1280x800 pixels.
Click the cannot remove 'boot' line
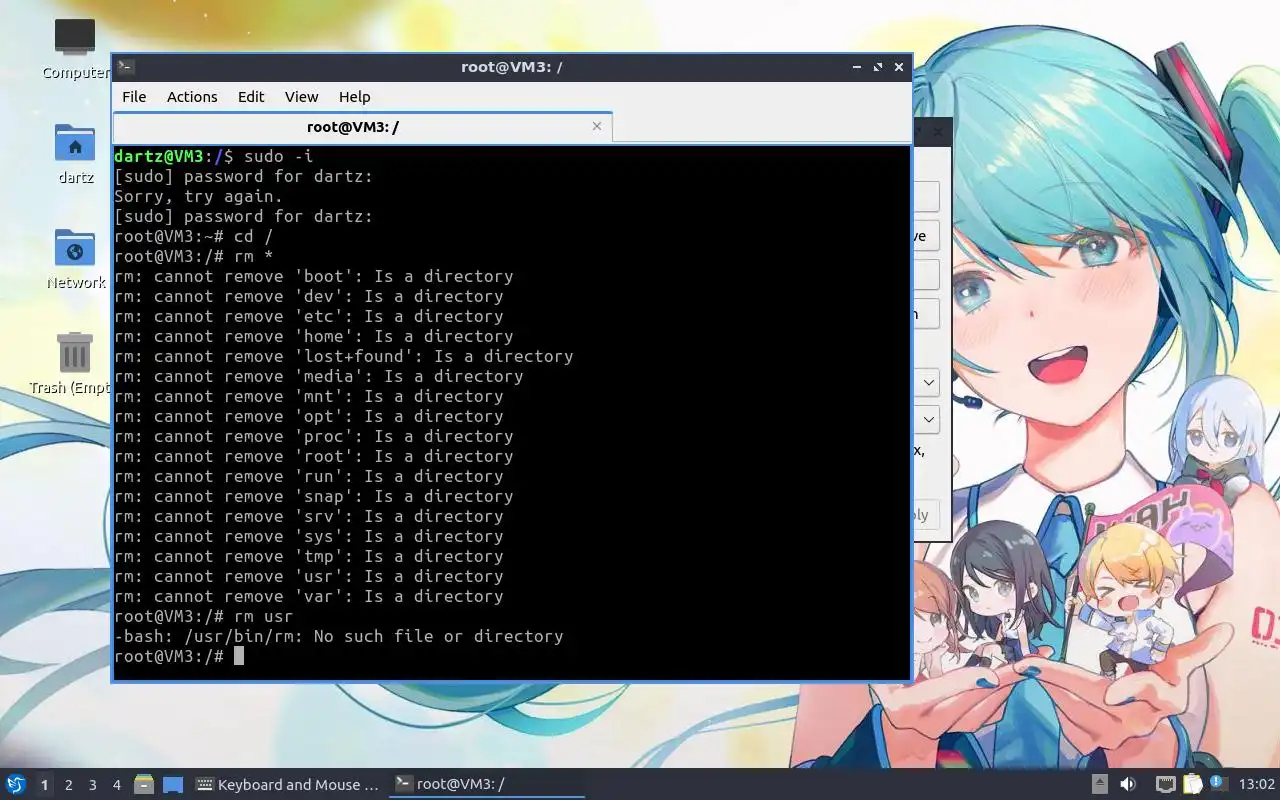pos(313,276)
